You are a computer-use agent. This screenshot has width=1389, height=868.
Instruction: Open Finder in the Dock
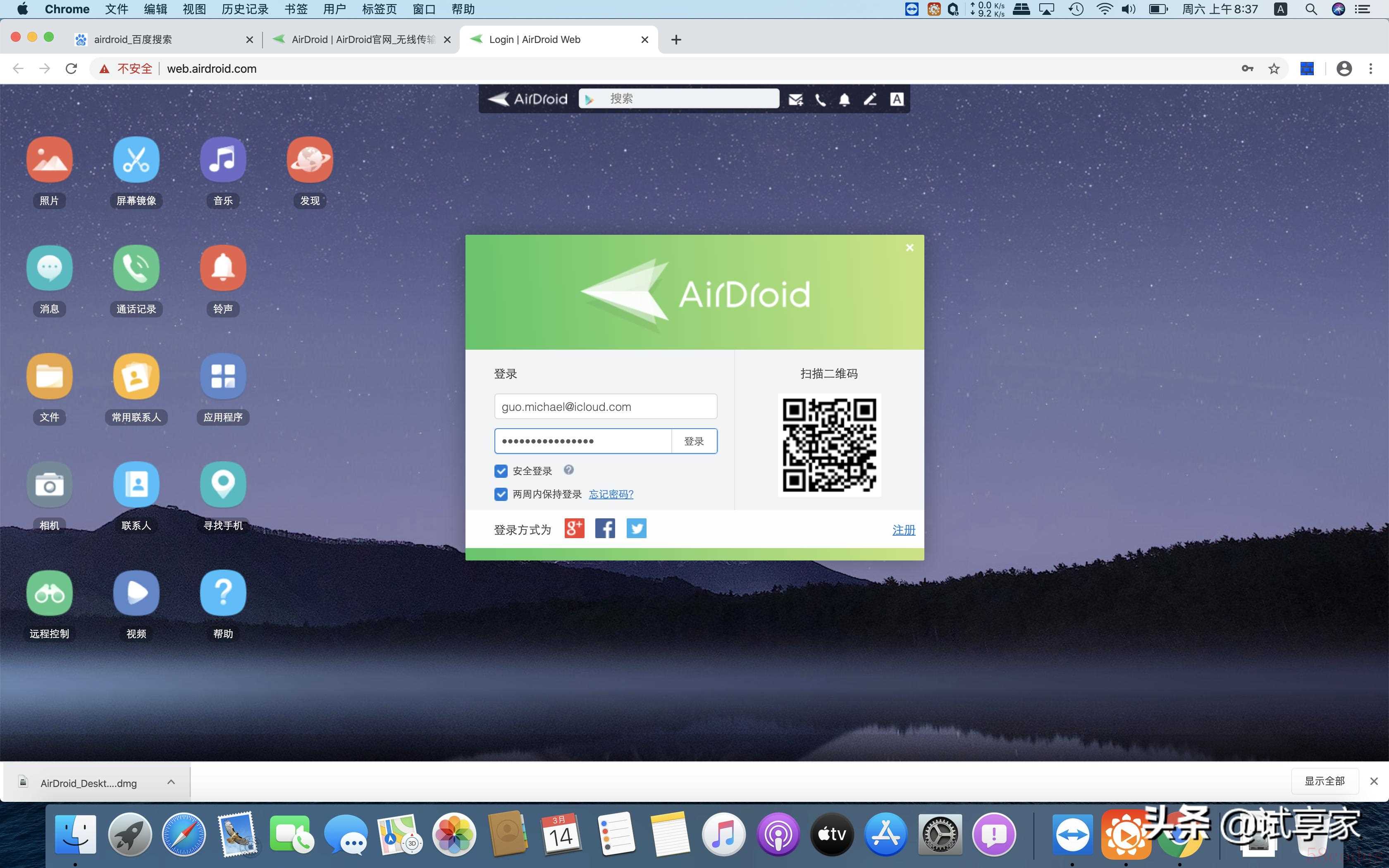click(x=75, y=834)
